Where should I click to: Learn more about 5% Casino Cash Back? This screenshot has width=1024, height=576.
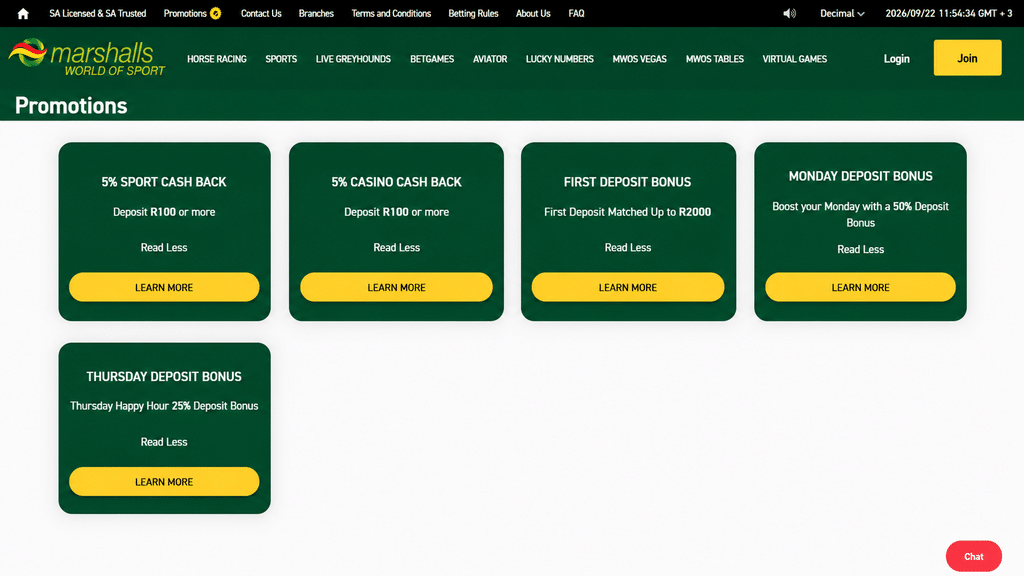(x=396, y=287)
